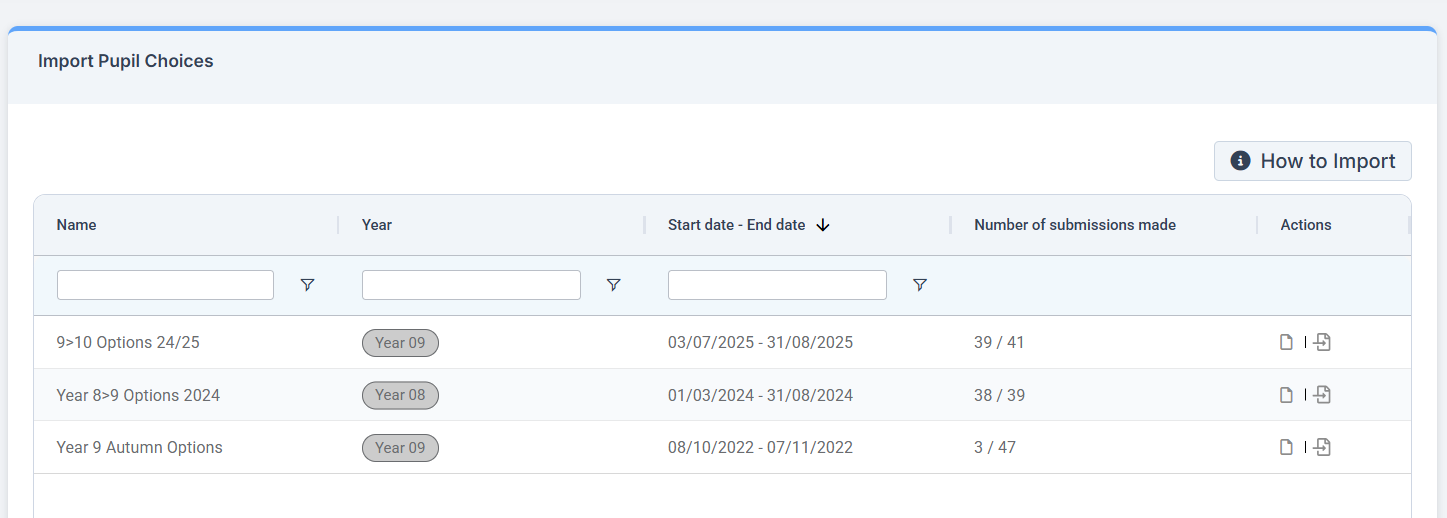
Task: Sort by Number of submissions made header
Action: tap(1075, 225)
